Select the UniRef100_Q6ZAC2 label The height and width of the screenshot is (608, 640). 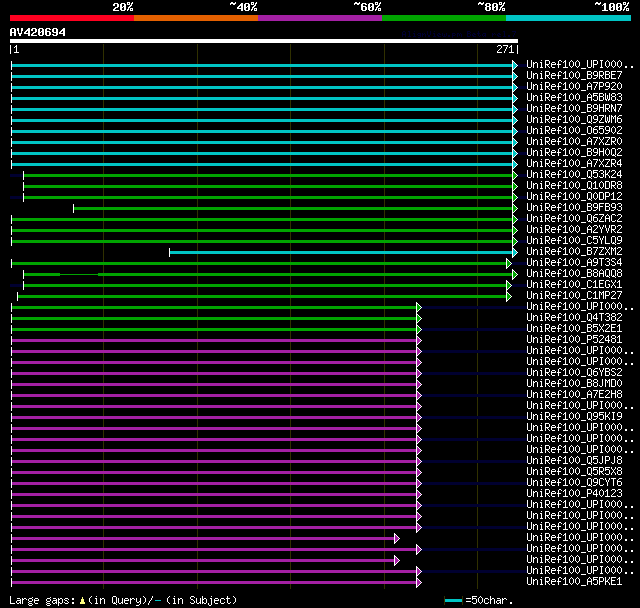coord(574,219)
